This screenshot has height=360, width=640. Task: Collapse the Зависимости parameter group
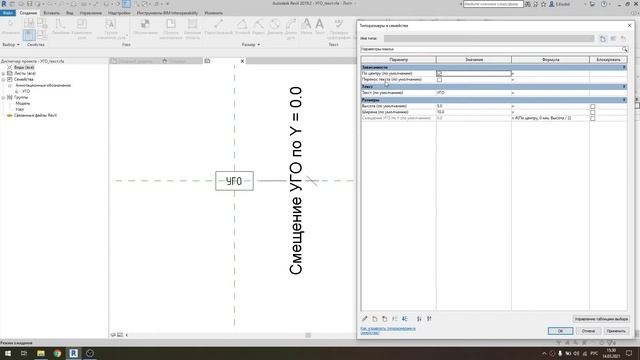(624, 67)
